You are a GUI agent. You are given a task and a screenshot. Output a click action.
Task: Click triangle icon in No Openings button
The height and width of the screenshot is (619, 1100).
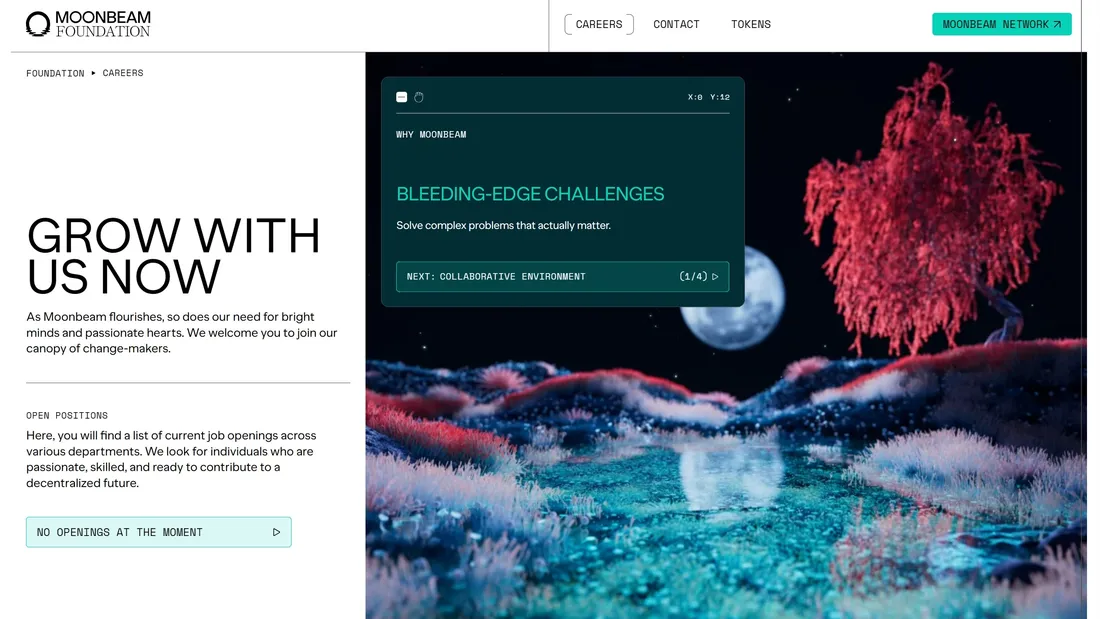click(x=276, y=532)
